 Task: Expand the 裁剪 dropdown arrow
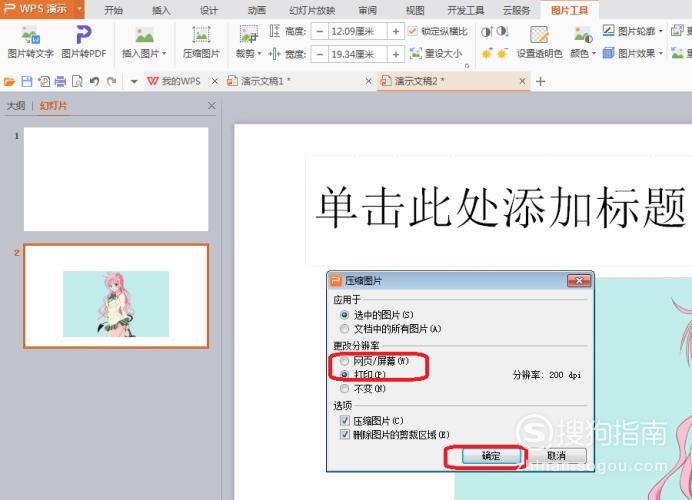pos(260,54)
